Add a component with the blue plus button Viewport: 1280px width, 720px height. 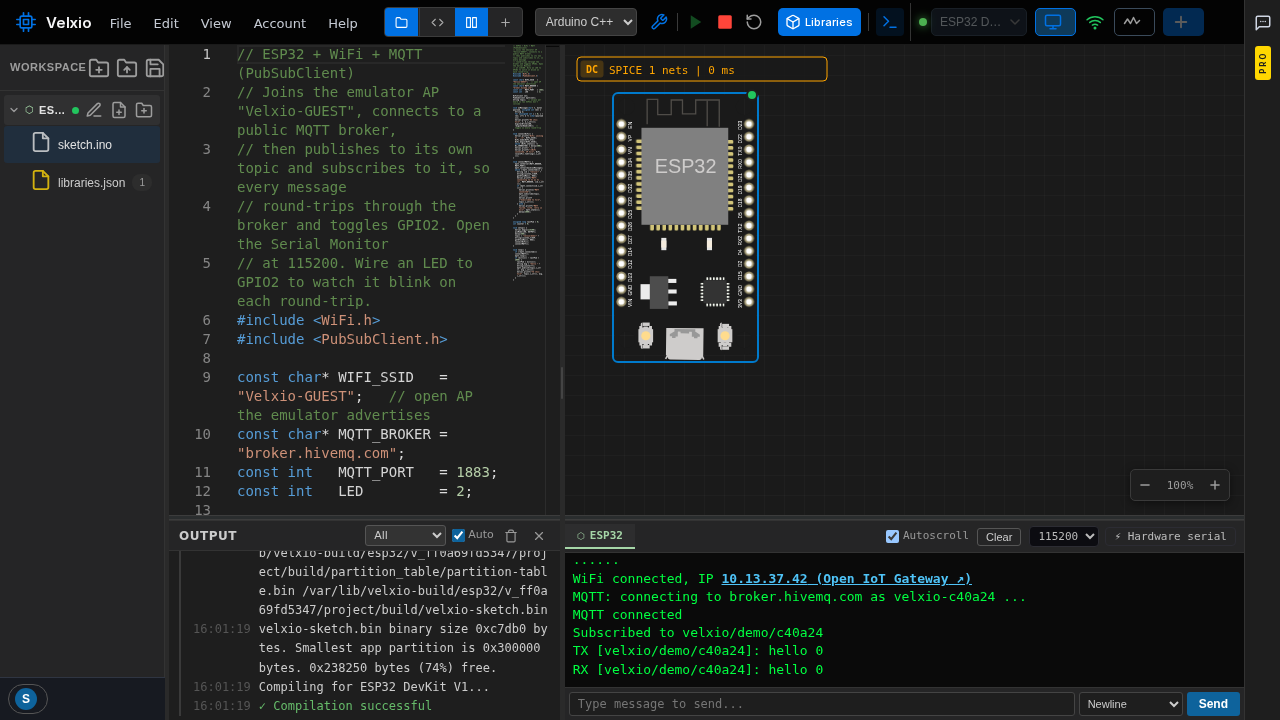1183,22
